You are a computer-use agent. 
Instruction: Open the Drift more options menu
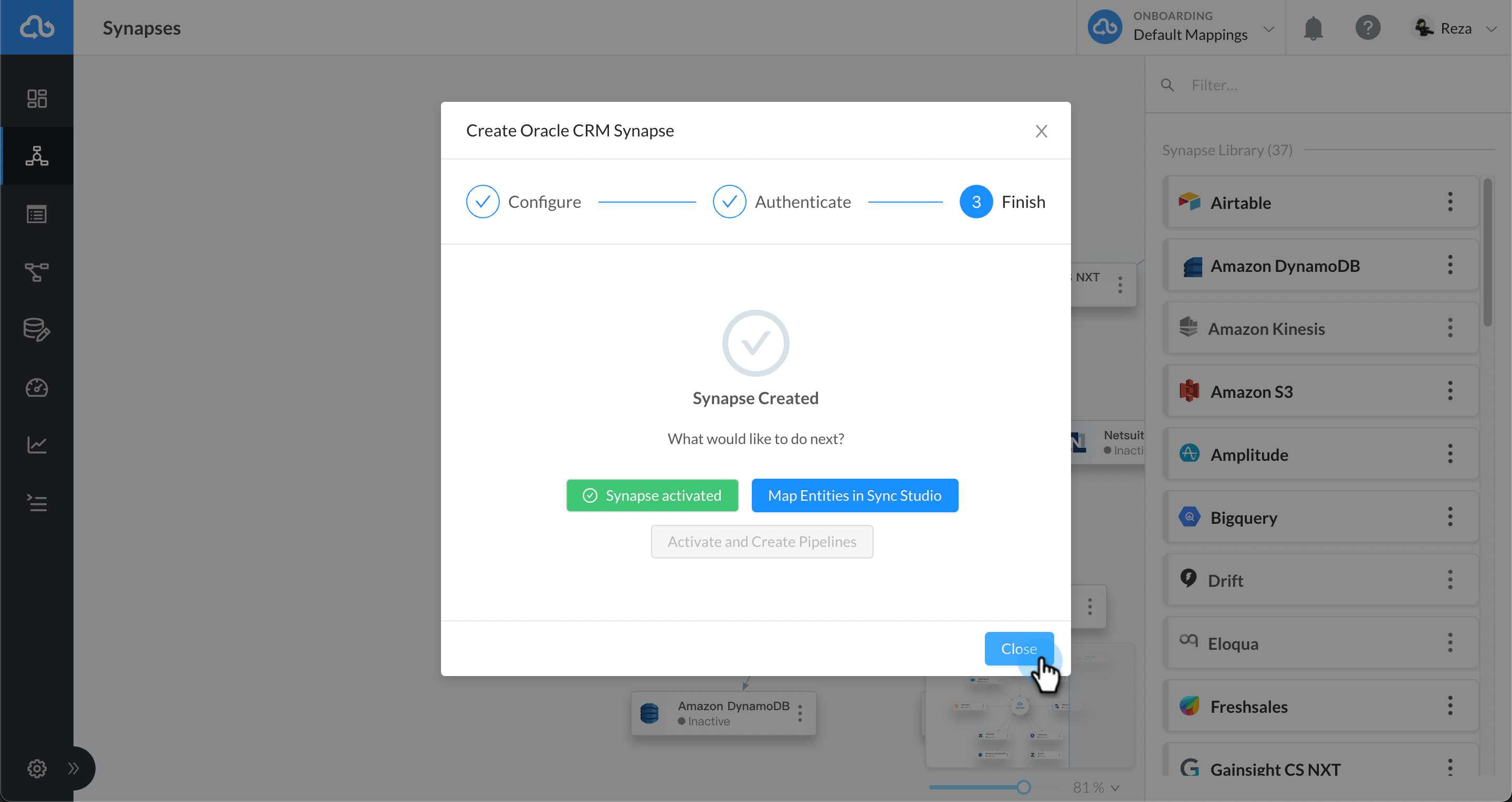[x=1450, y=580]
